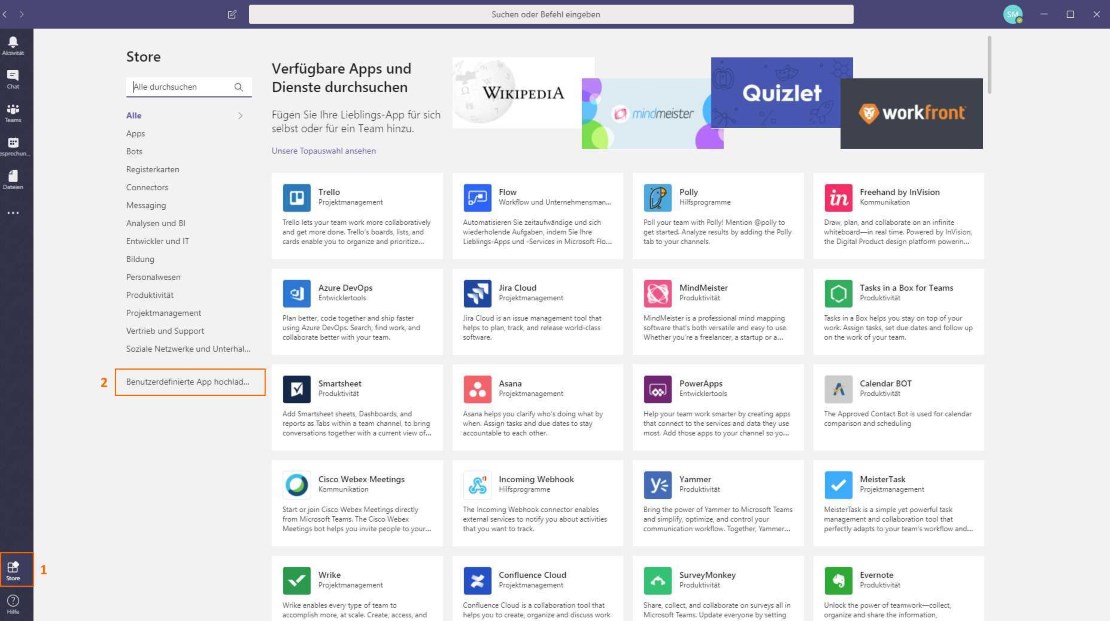
Task: Click the Suchen oder Befehl eingeben box
Action: tap(551, 14)
